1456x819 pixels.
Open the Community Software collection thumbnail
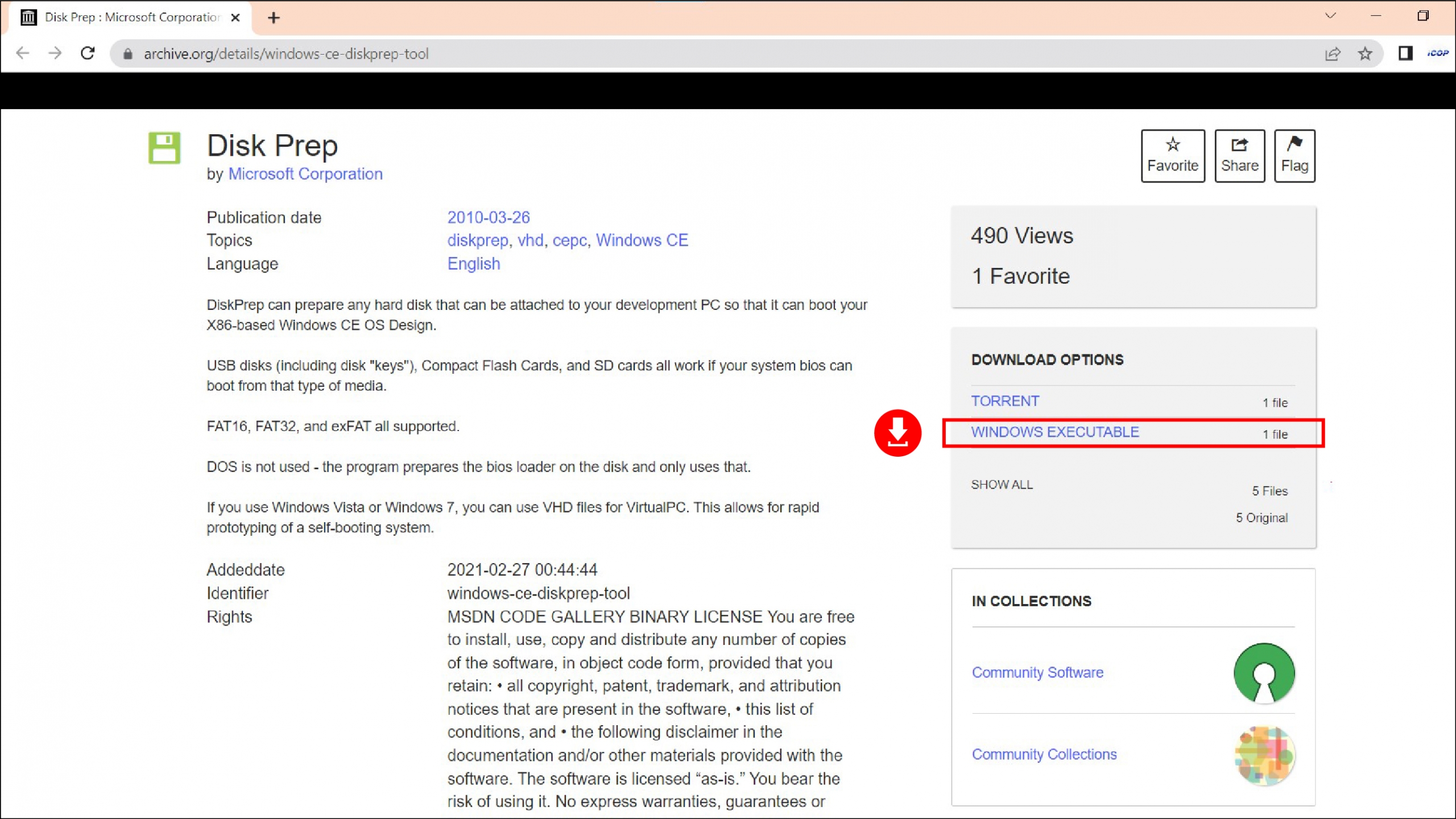[1264, 673]
